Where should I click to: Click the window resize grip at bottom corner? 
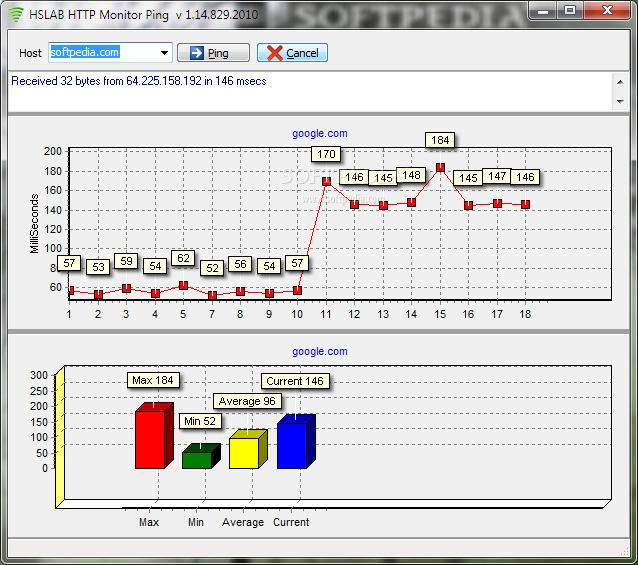coord(625,551)
